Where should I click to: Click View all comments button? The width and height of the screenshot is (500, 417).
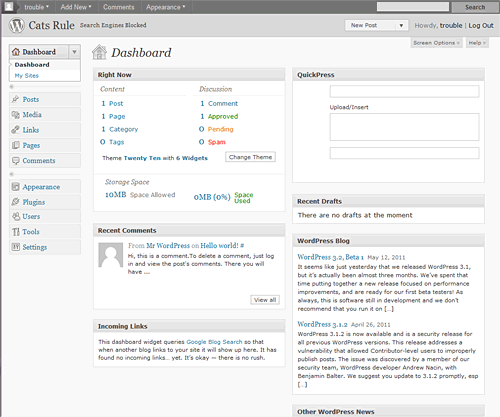click(265, 300)
